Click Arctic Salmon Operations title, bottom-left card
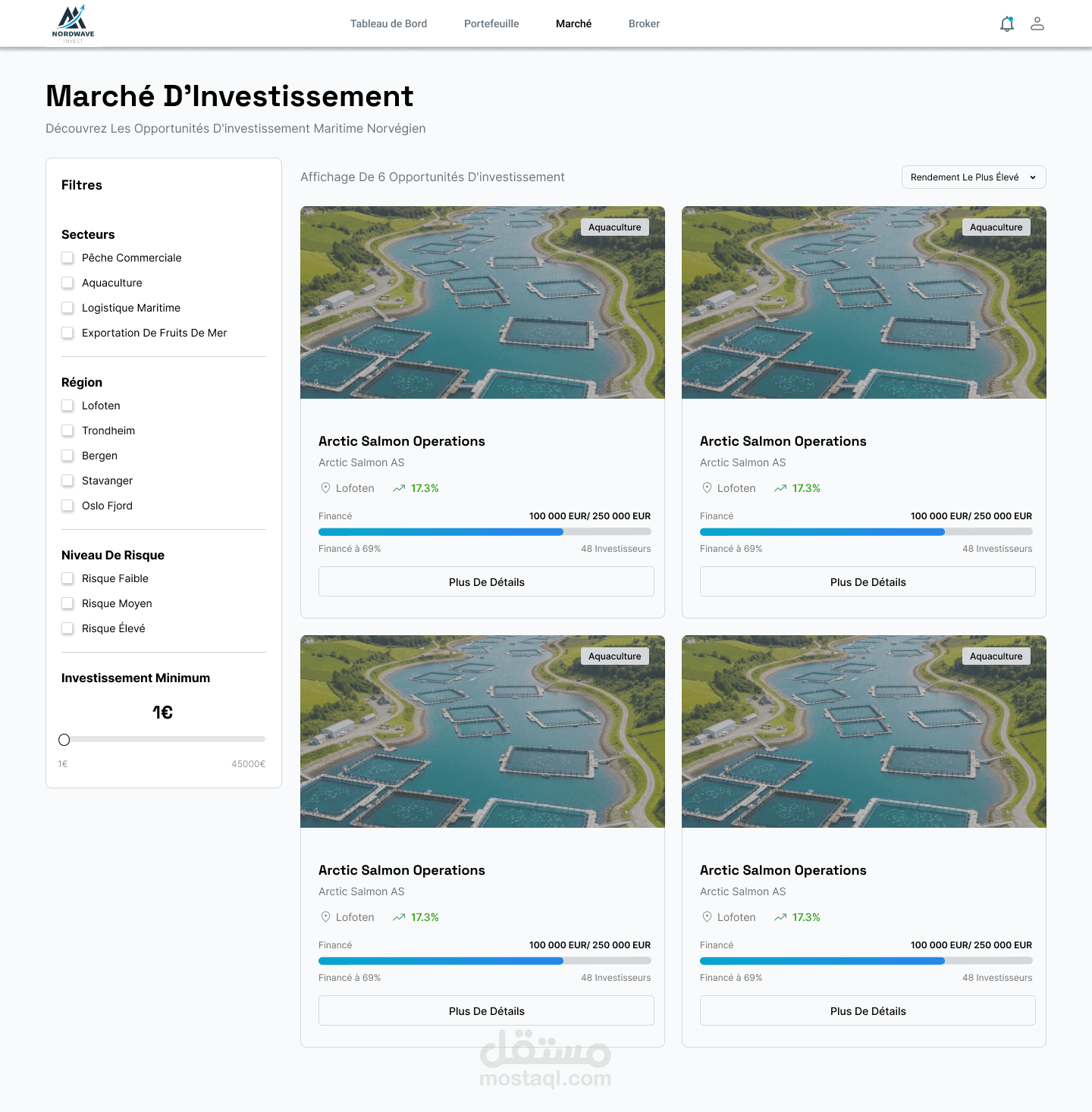Viewport: 1092px width, 1112px height. tap(402, 870)
